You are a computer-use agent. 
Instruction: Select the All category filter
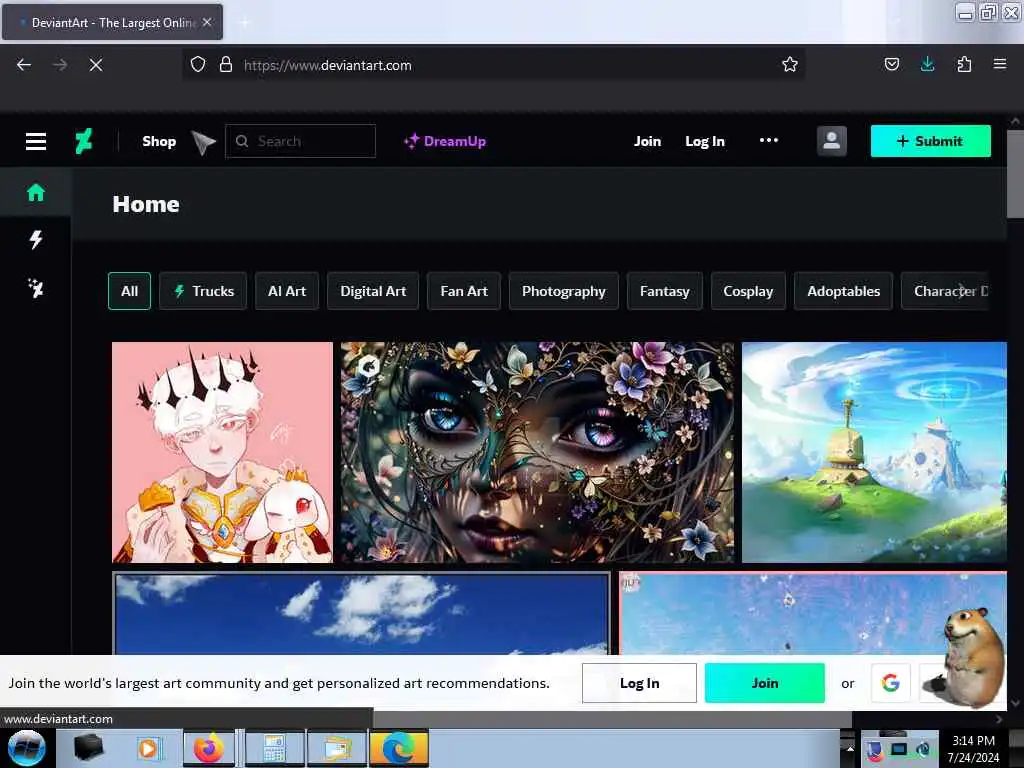(129, 291)
